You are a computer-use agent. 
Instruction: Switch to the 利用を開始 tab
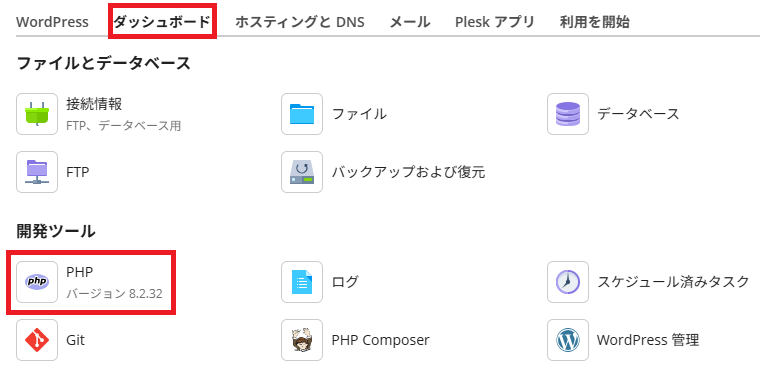click(594, 22)
